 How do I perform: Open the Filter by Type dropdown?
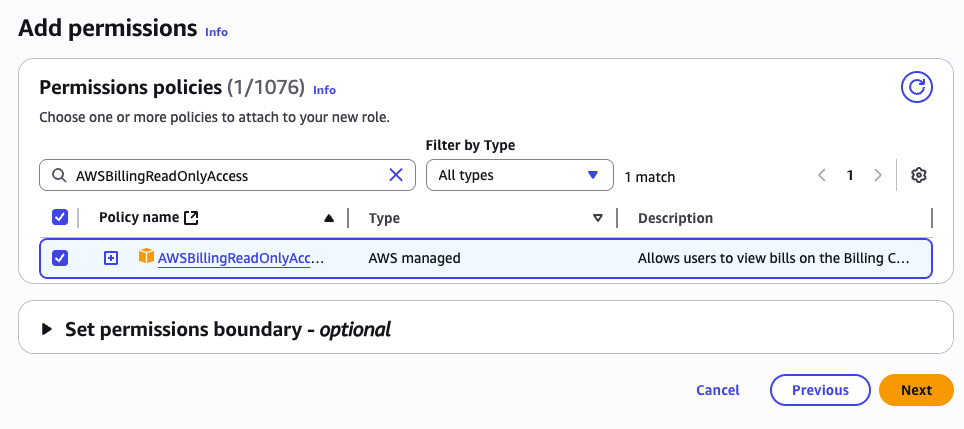pyautogui.click(x=520, y=175)
